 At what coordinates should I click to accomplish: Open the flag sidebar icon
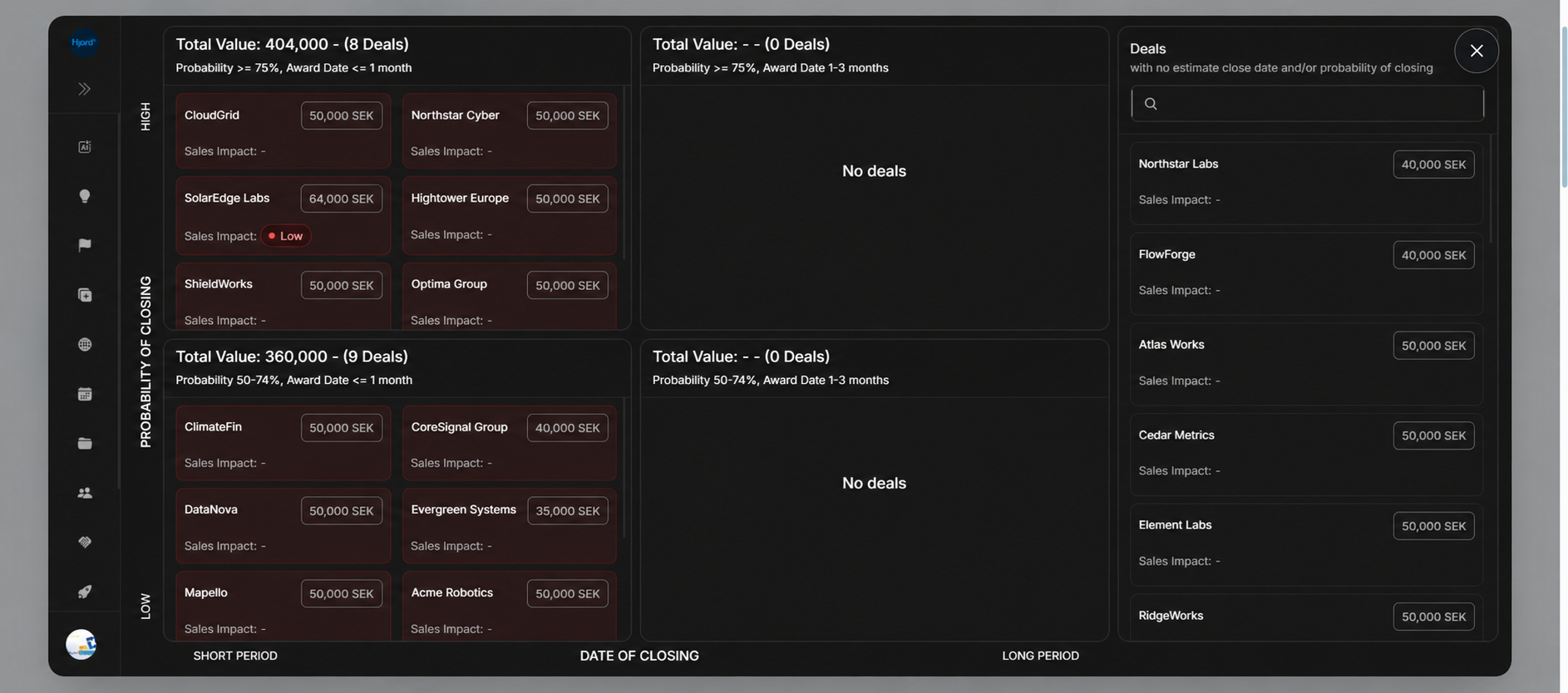point(85,245)
